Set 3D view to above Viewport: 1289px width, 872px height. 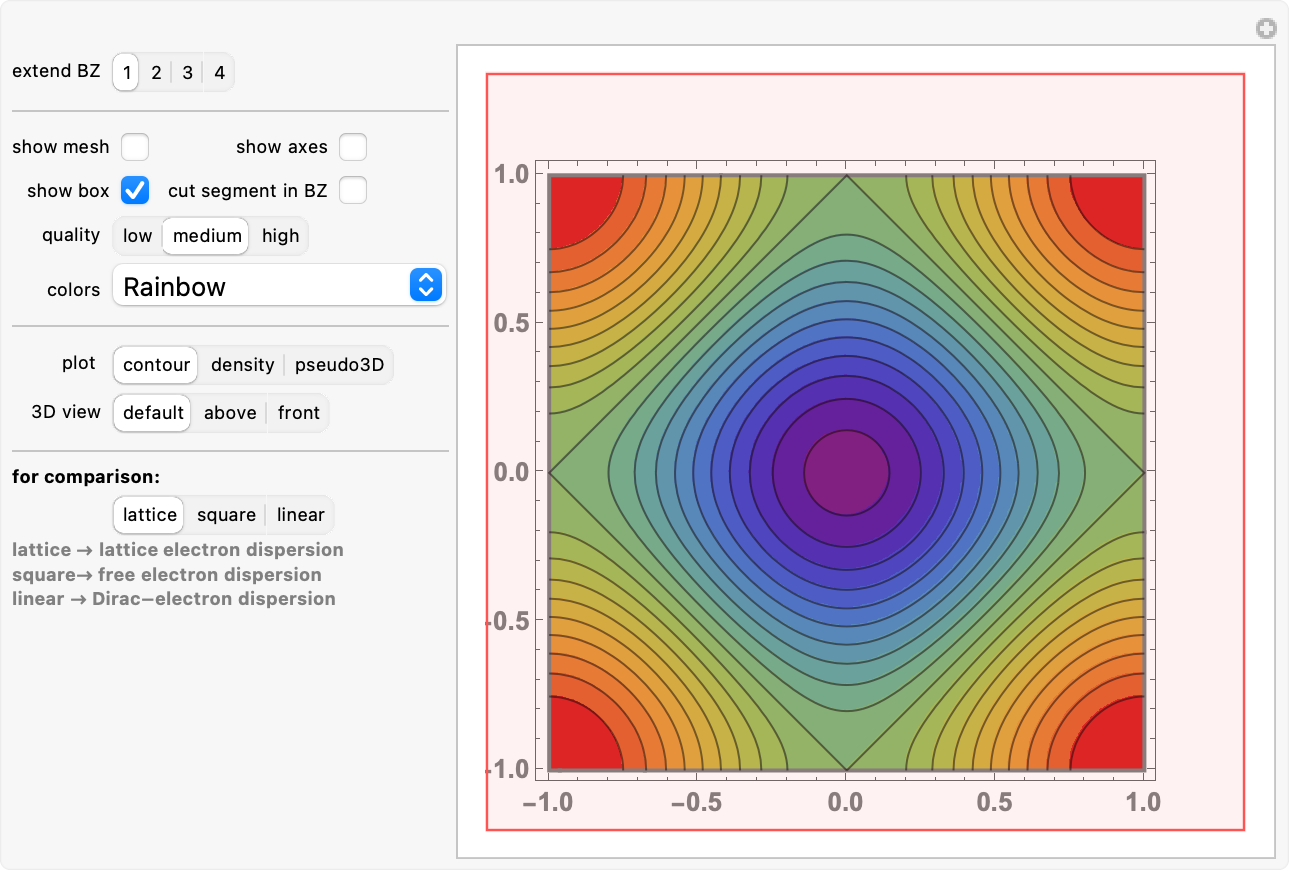tap(230, 413)
